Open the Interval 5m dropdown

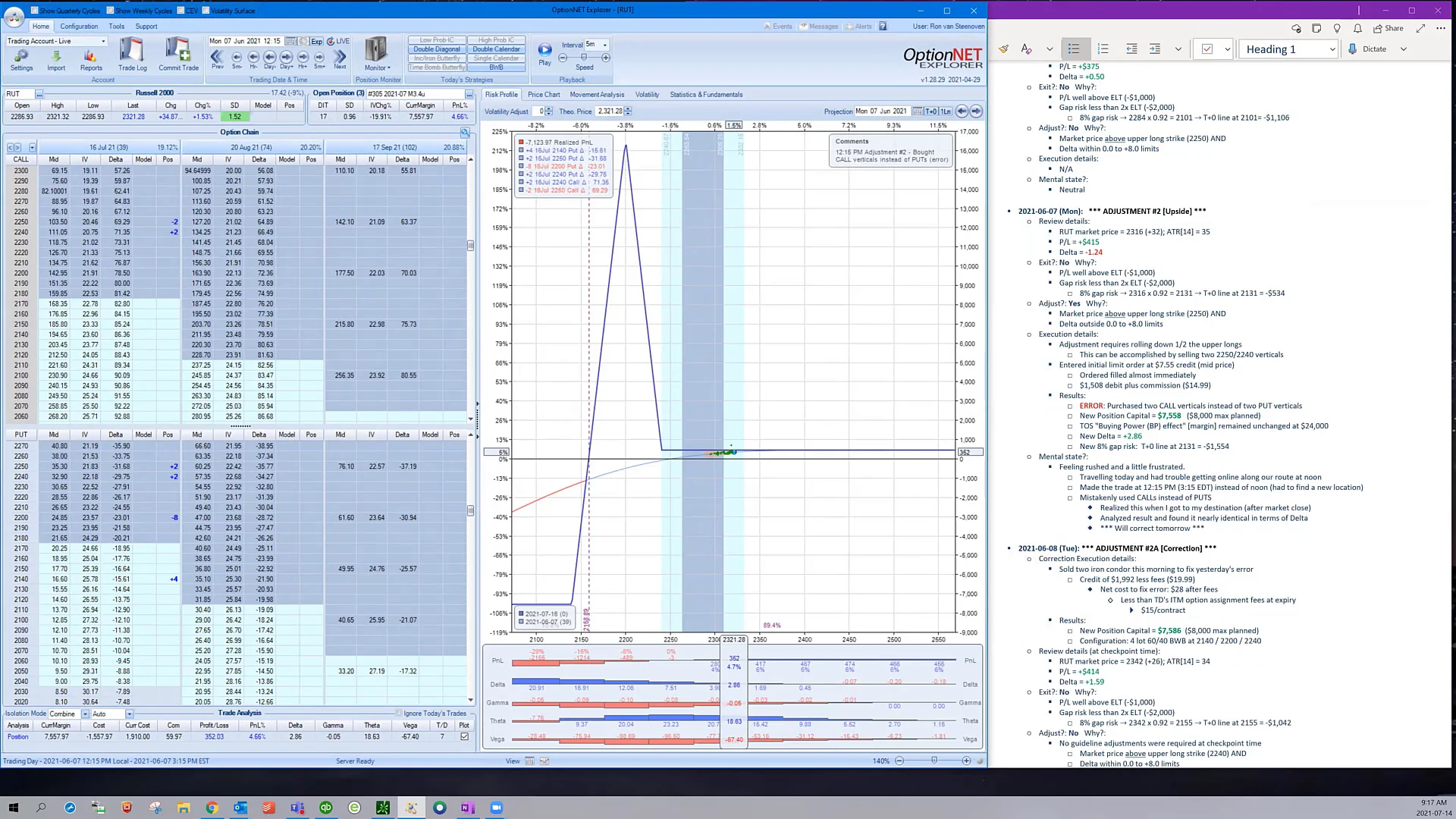pos(604,45)
